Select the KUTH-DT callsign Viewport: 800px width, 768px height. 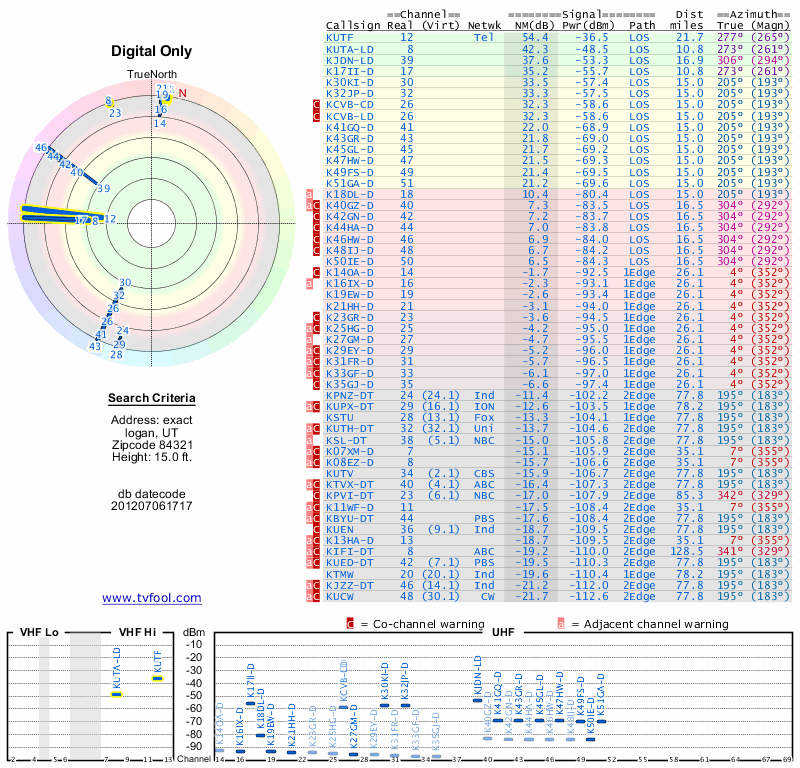coord(350,429)
